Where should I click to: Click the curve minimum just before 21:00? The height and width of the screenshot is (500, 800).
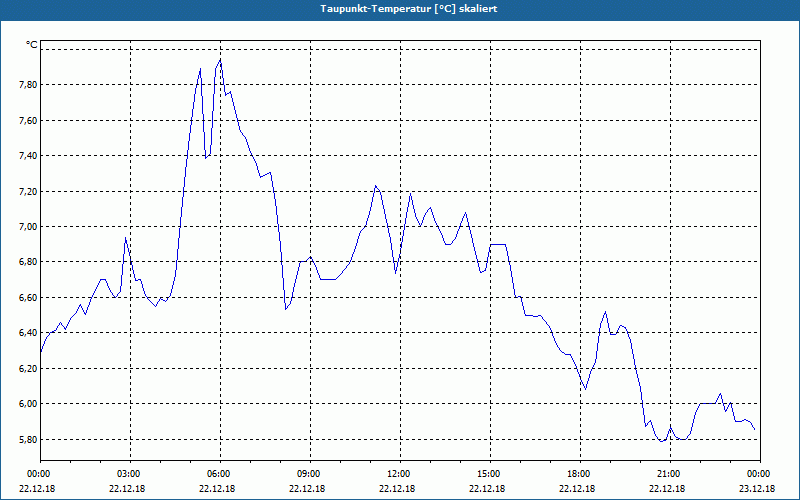pos(662,441)
